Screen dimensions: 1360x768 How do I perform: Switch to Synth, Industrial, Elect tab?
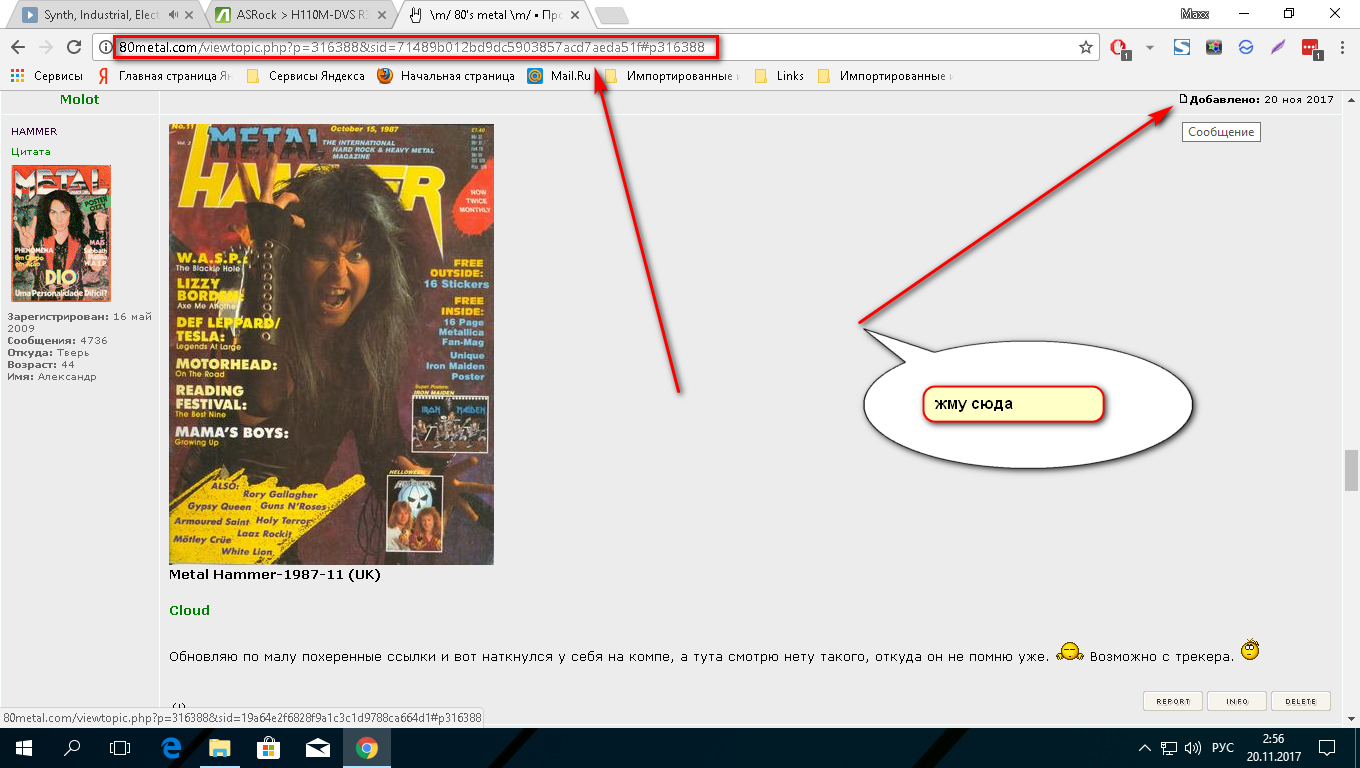102,15
